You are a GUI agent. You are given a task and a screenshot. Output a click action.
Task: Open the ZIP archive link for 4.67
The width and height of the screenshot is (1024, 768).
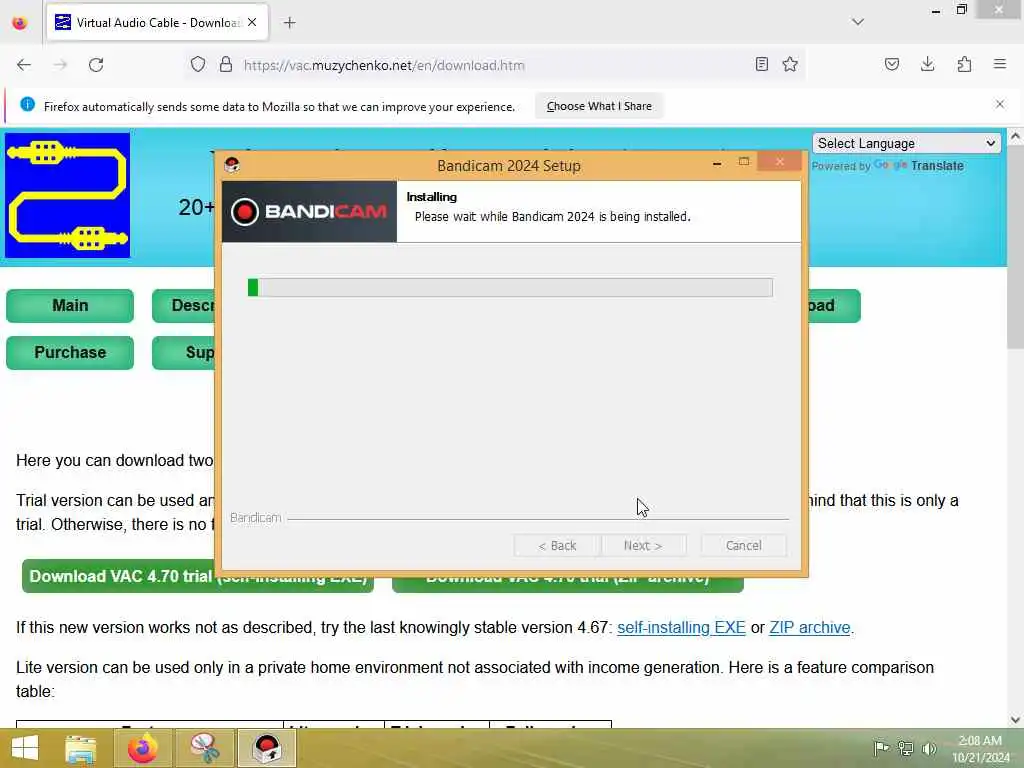tap(810, 628)
